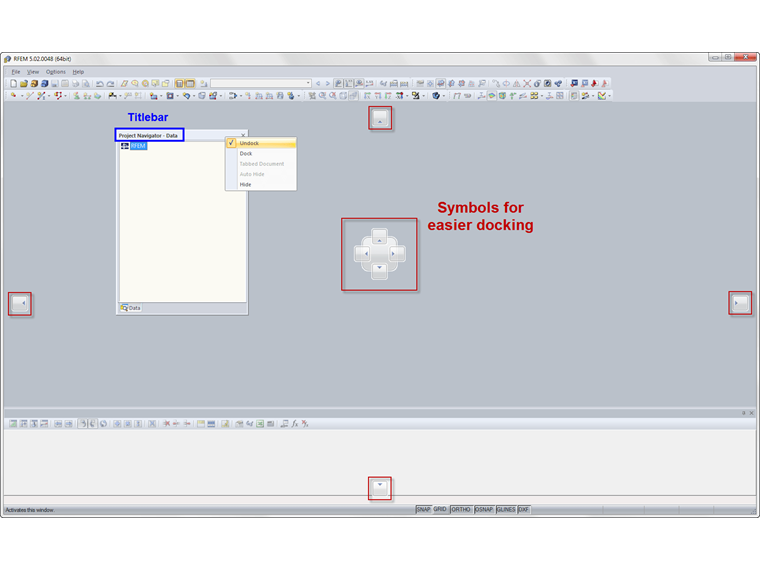
Task: Open the dropdown arrow beside the four yellow squares icon
Action: pyautogui.click(x=542, y=96)
